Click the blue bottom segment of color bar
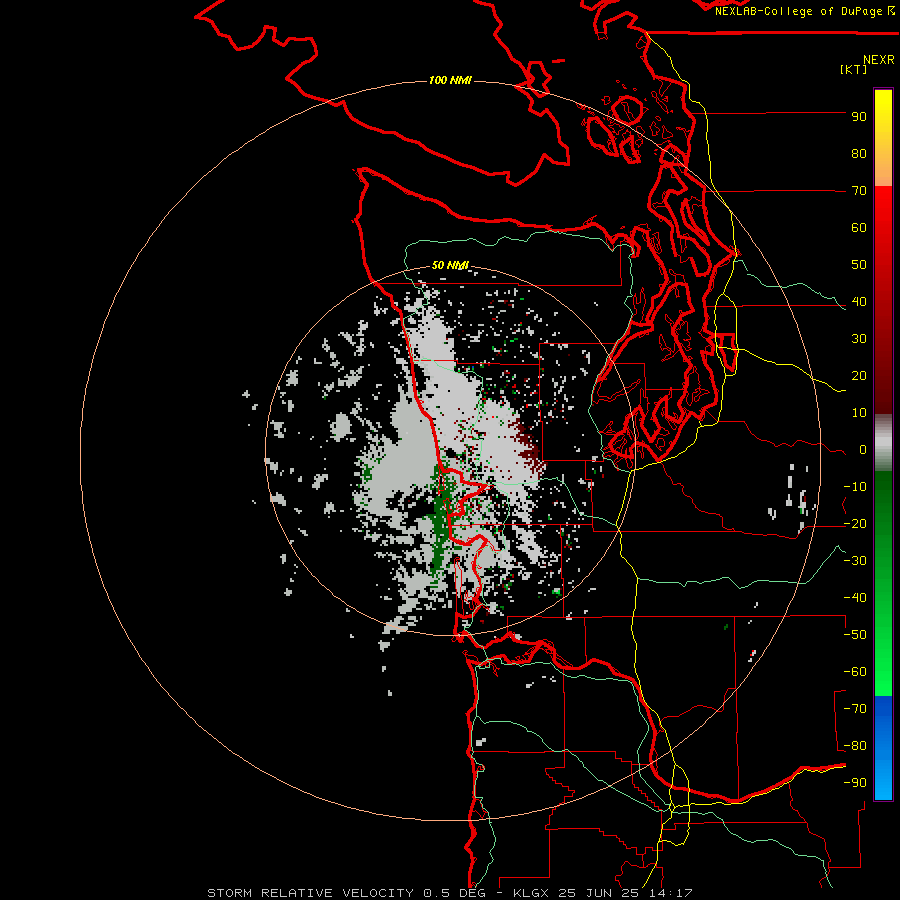900x900 pixels. (883, 748)
